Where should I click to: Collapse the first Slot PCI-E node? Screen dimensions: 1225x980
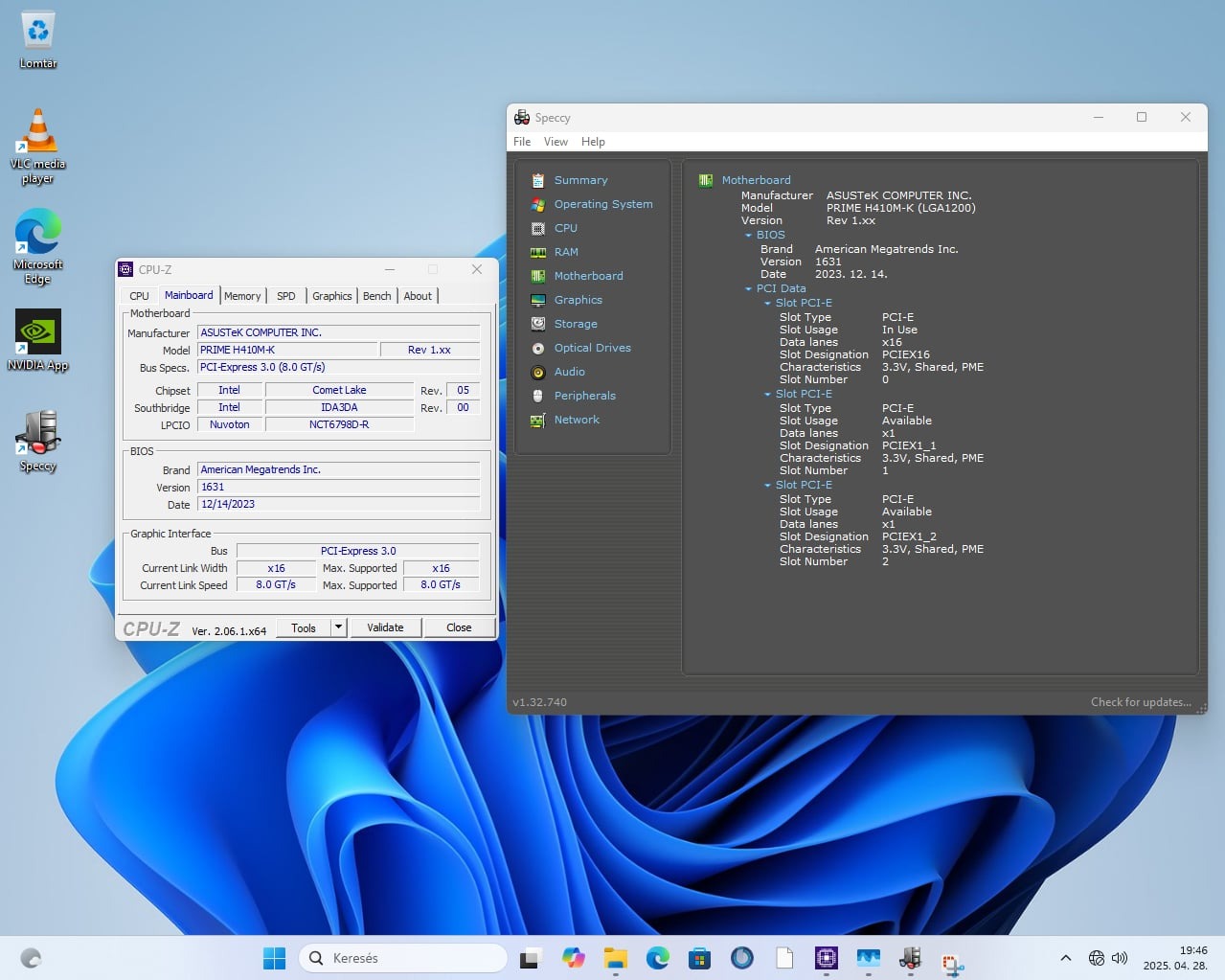click(767, 303)
